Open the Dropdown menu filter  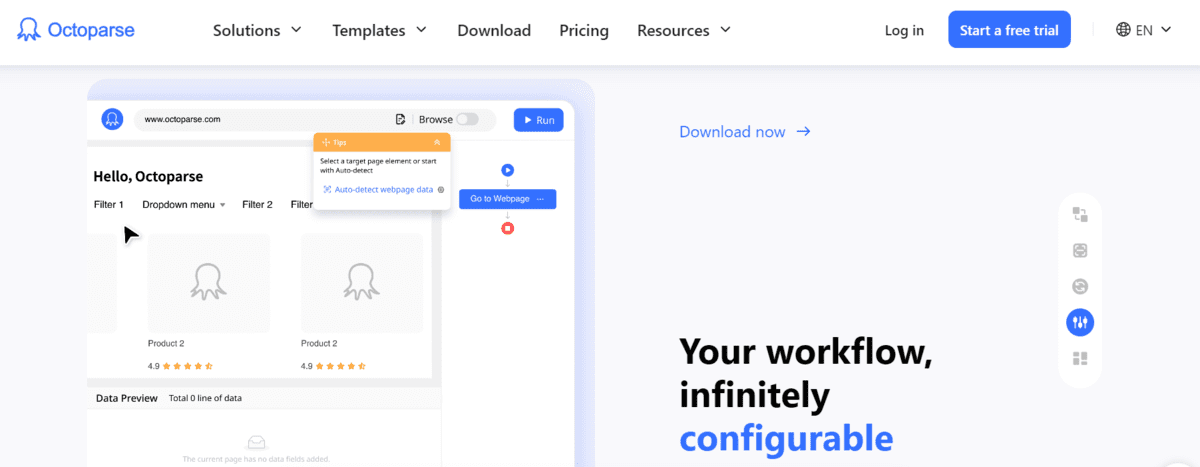coord(184,204)
